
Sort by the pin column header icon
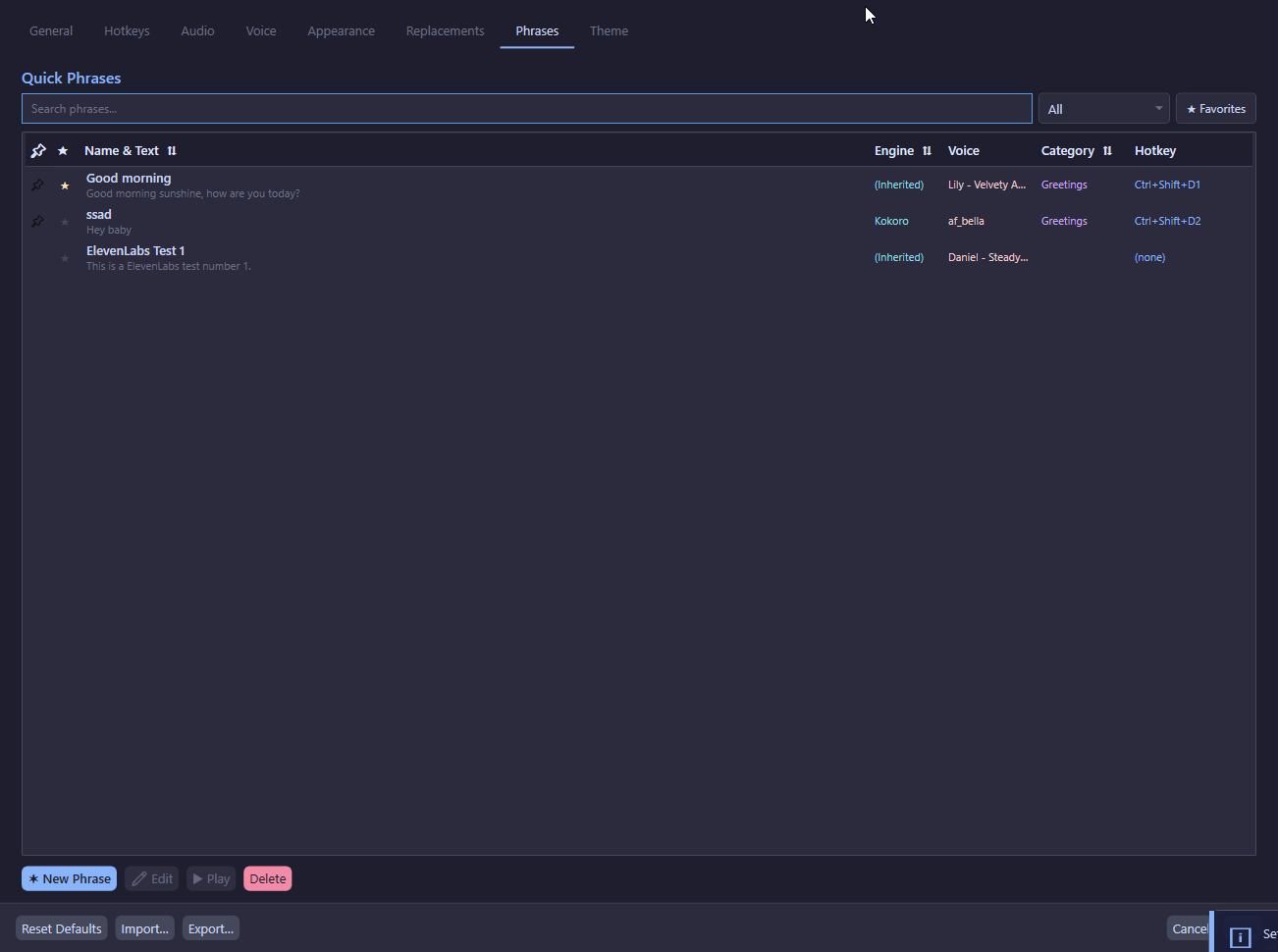click(38, 150)
